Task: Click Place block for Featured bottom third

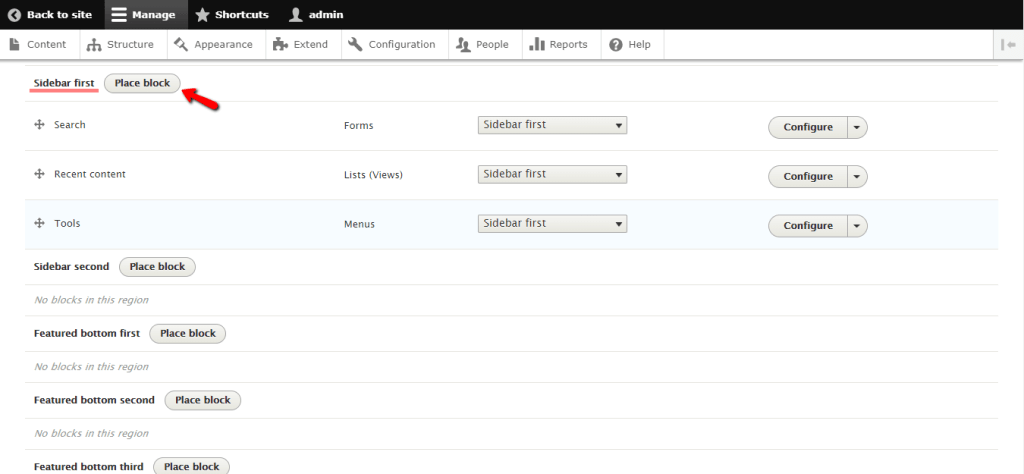Action: [191, 466]
